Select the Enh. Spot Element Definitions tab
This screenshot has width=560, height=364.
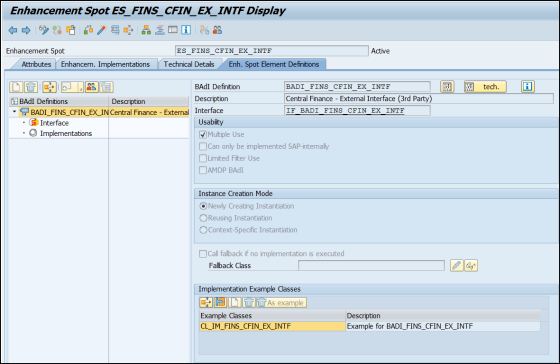(274, 64)
